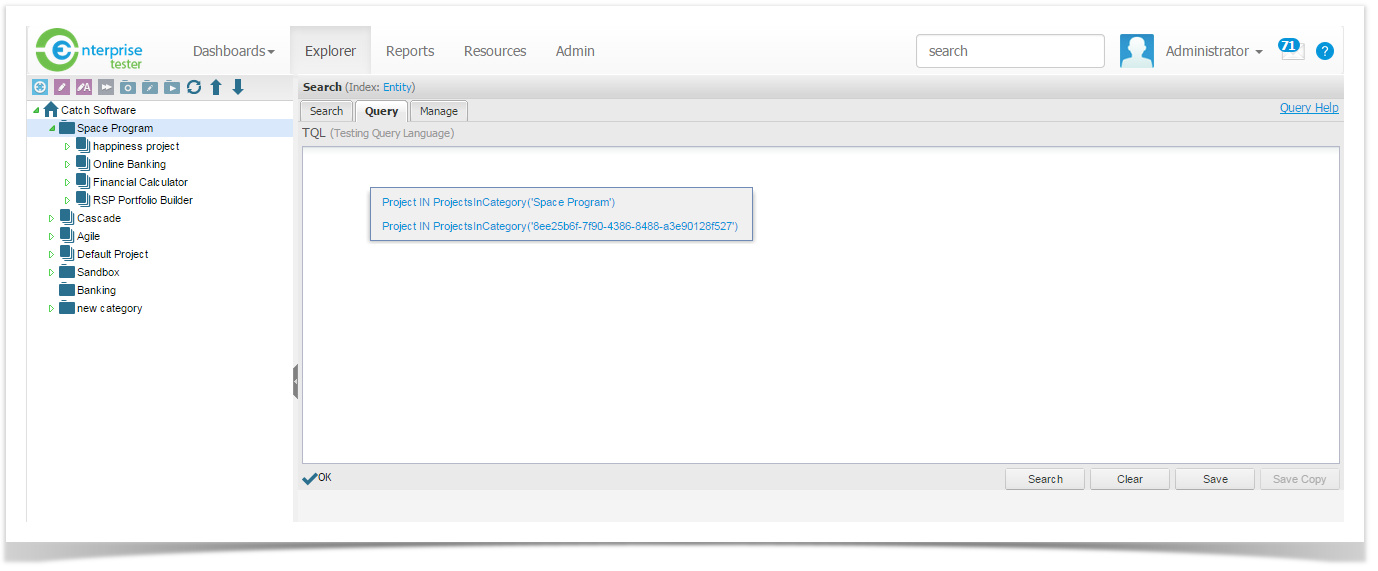Click the refresh icon in tree toolbar
Screen dimensions: 1378x571
click(194, 88)
